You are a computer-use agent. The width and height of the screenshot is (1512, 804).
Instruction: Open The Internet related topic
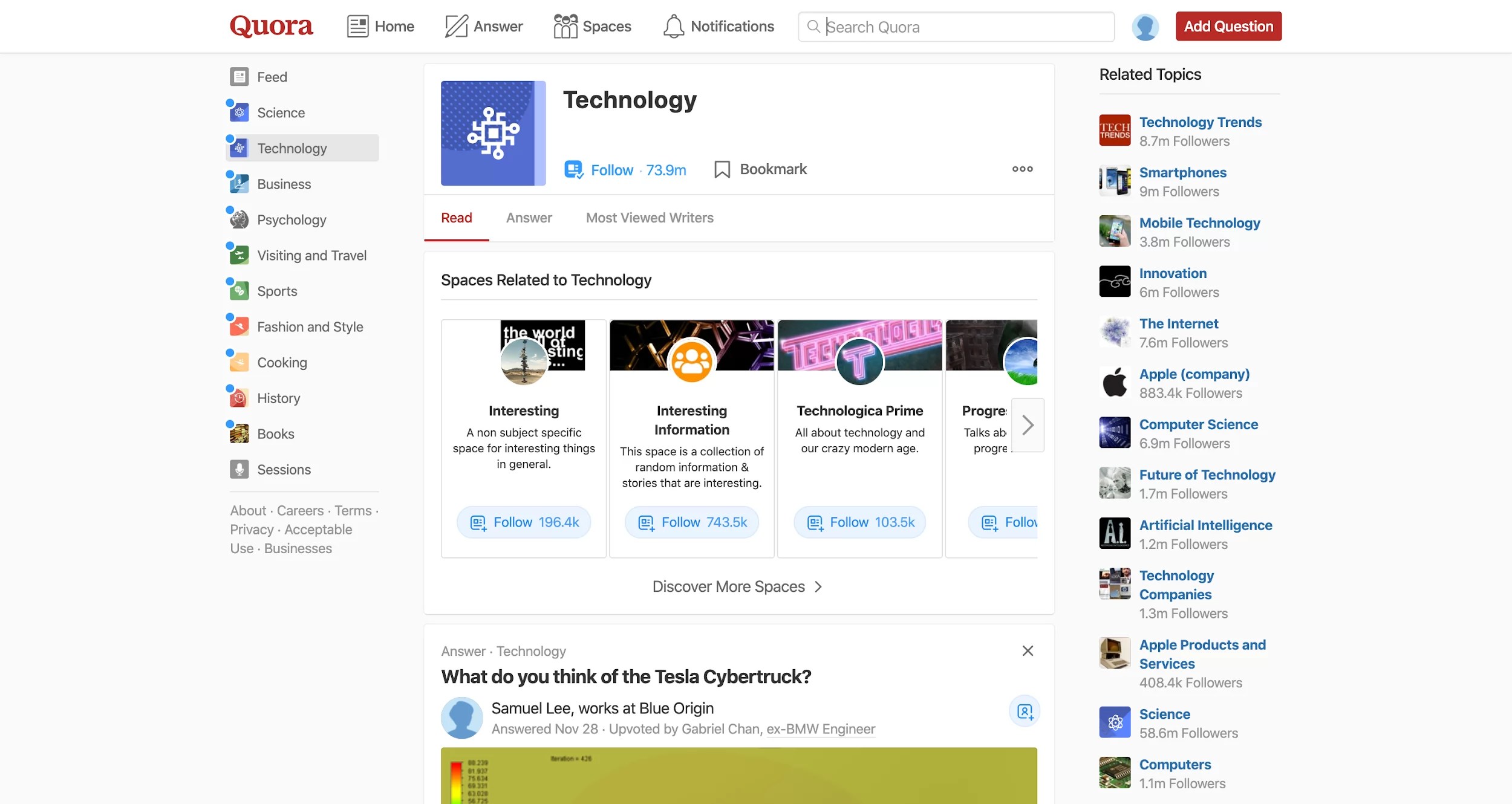pos(1179,323)
